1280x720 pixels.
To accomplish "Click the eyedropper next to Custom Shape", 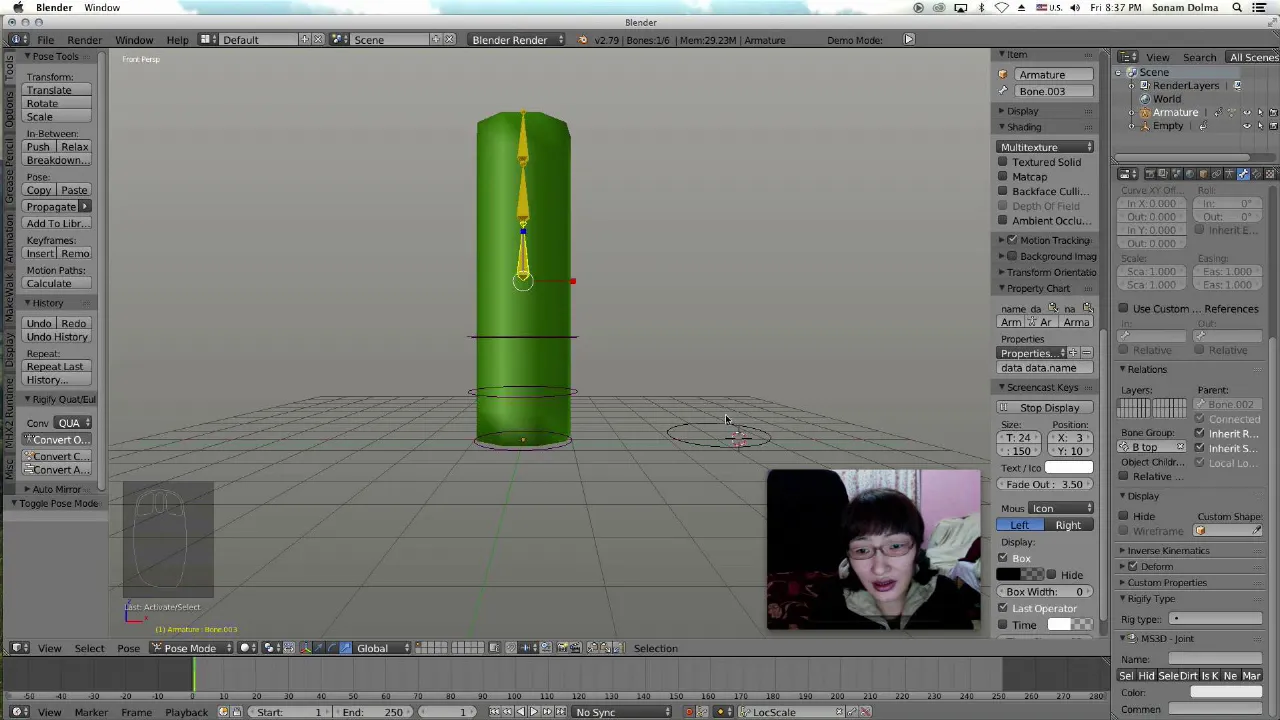I will click(x=1257, y=531).
